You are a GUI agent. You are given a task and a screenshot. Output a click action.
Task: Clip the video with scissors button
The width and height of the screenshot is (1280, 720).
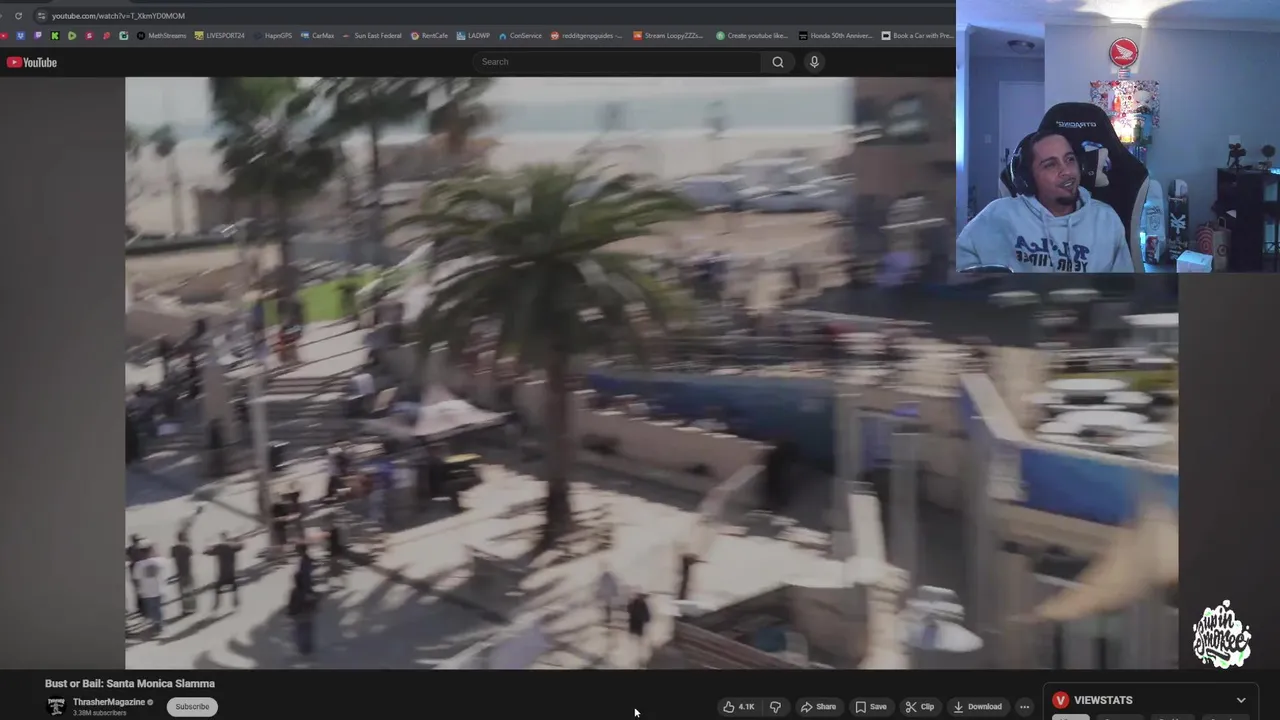pos(919,707)
